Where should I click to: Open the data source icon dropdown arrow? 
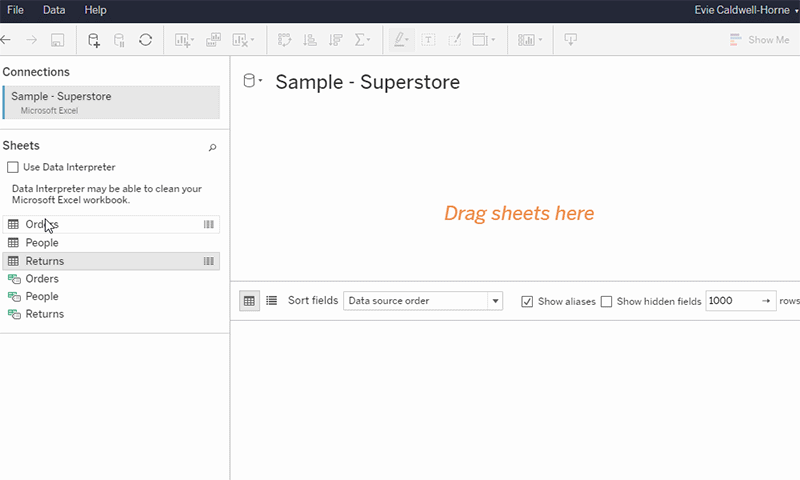260,81
